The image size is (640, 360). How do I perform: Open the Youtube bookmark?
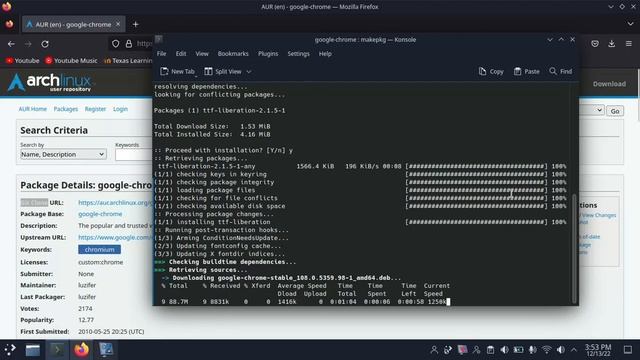tap(22, 60)
